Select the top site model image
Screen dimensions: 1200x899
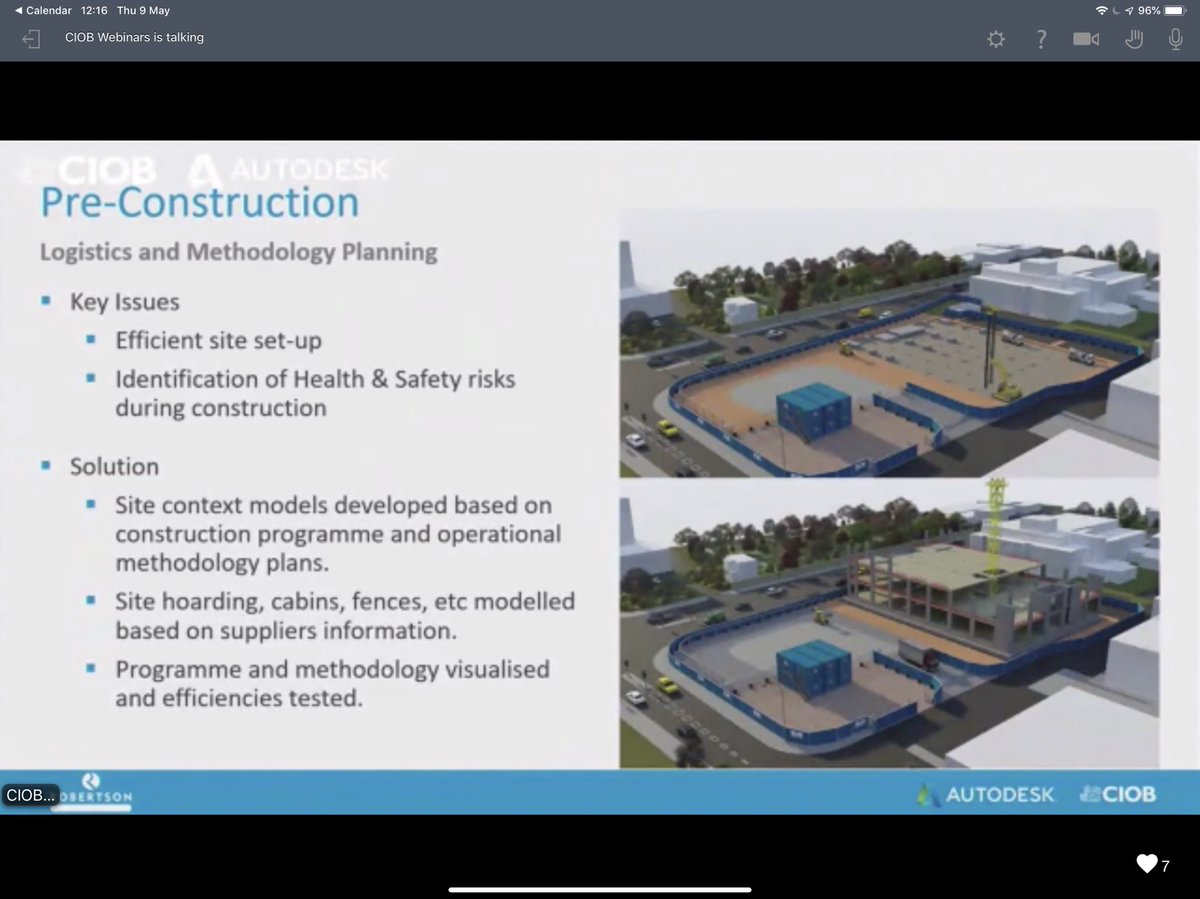pos(889,343)
